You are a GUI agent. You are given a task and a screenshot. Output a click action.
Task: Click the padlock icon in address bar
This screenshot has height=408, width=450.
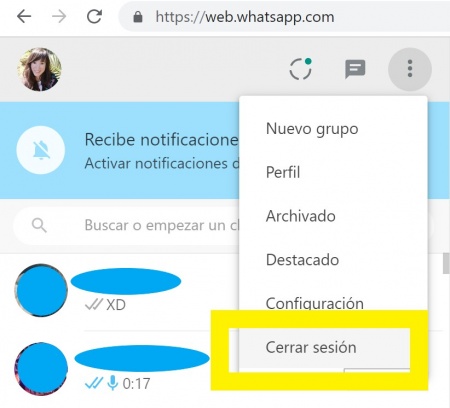(137, 17)
